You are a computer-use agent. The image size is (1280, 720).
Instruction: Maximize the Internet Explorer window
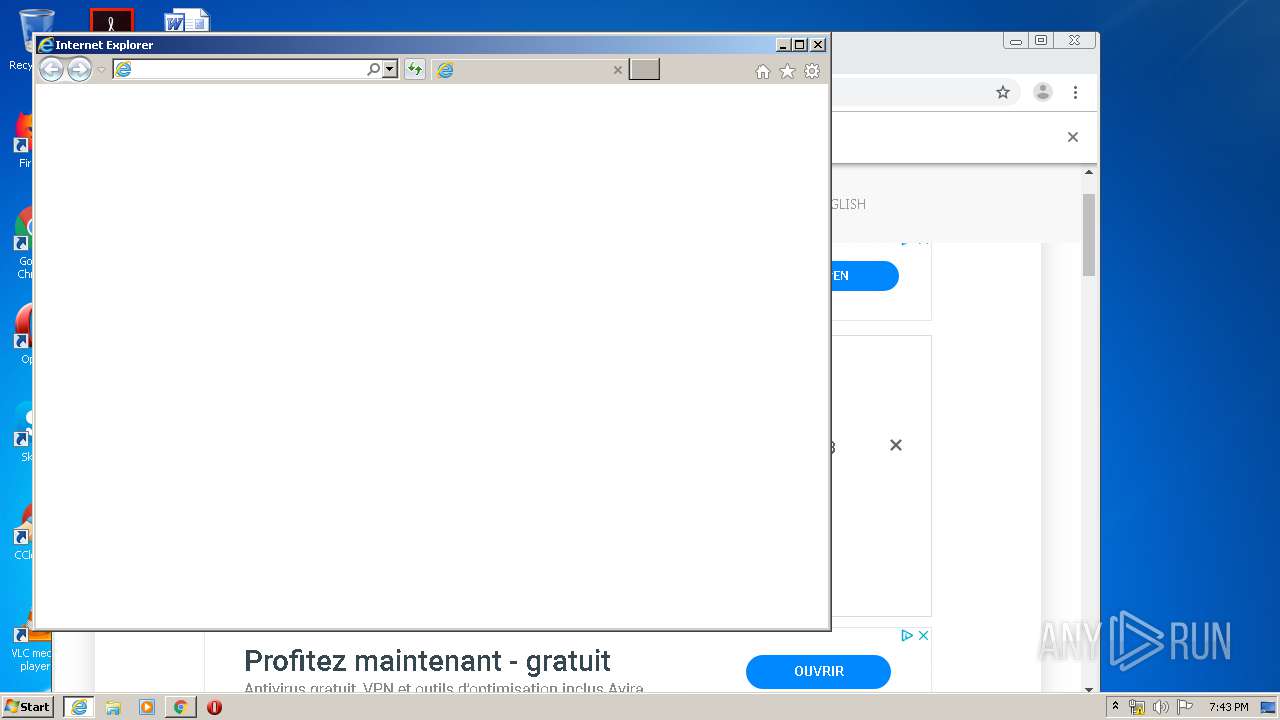point(800,45)
